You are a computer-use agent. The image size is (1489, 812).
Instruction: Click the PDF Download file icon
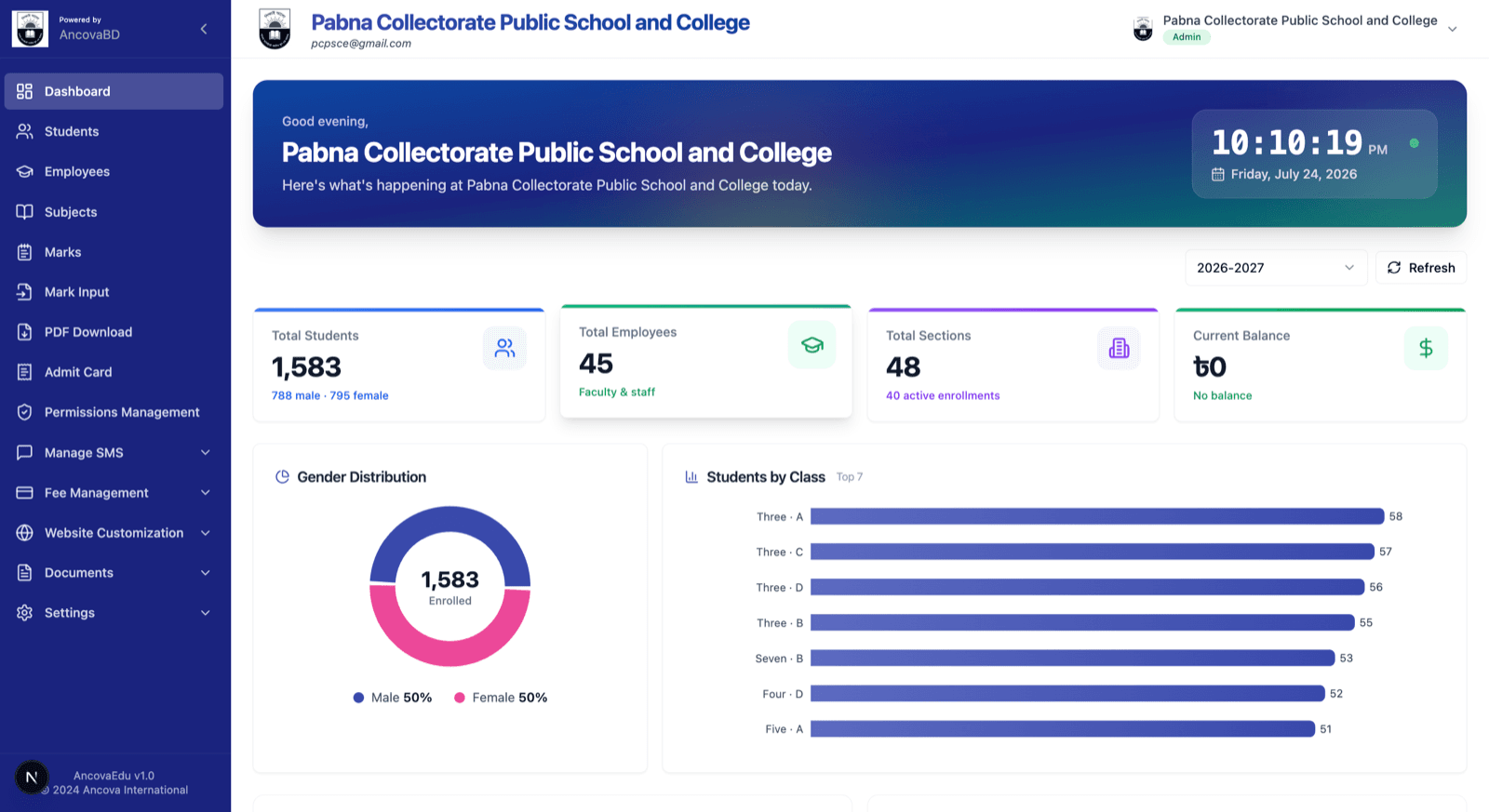click(25, 332)
